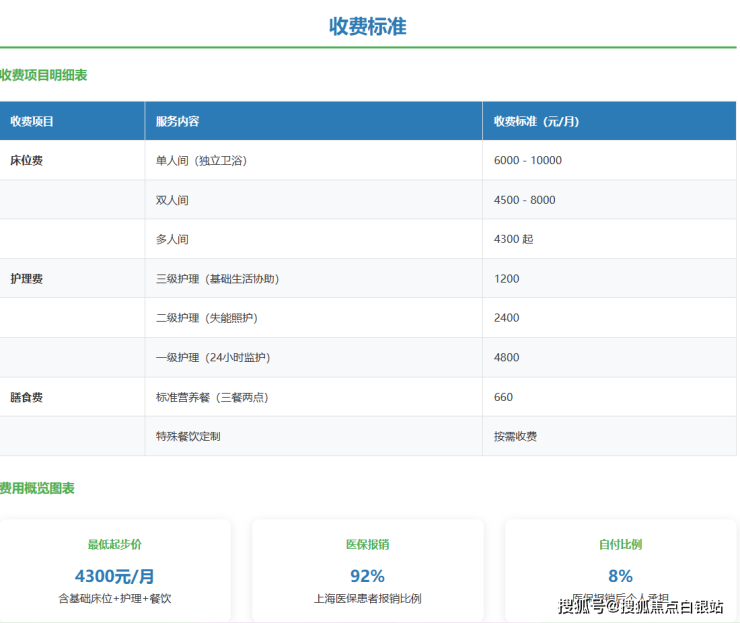Click the 一级护理（24小时监护） cell

click(x=213, y=357)
